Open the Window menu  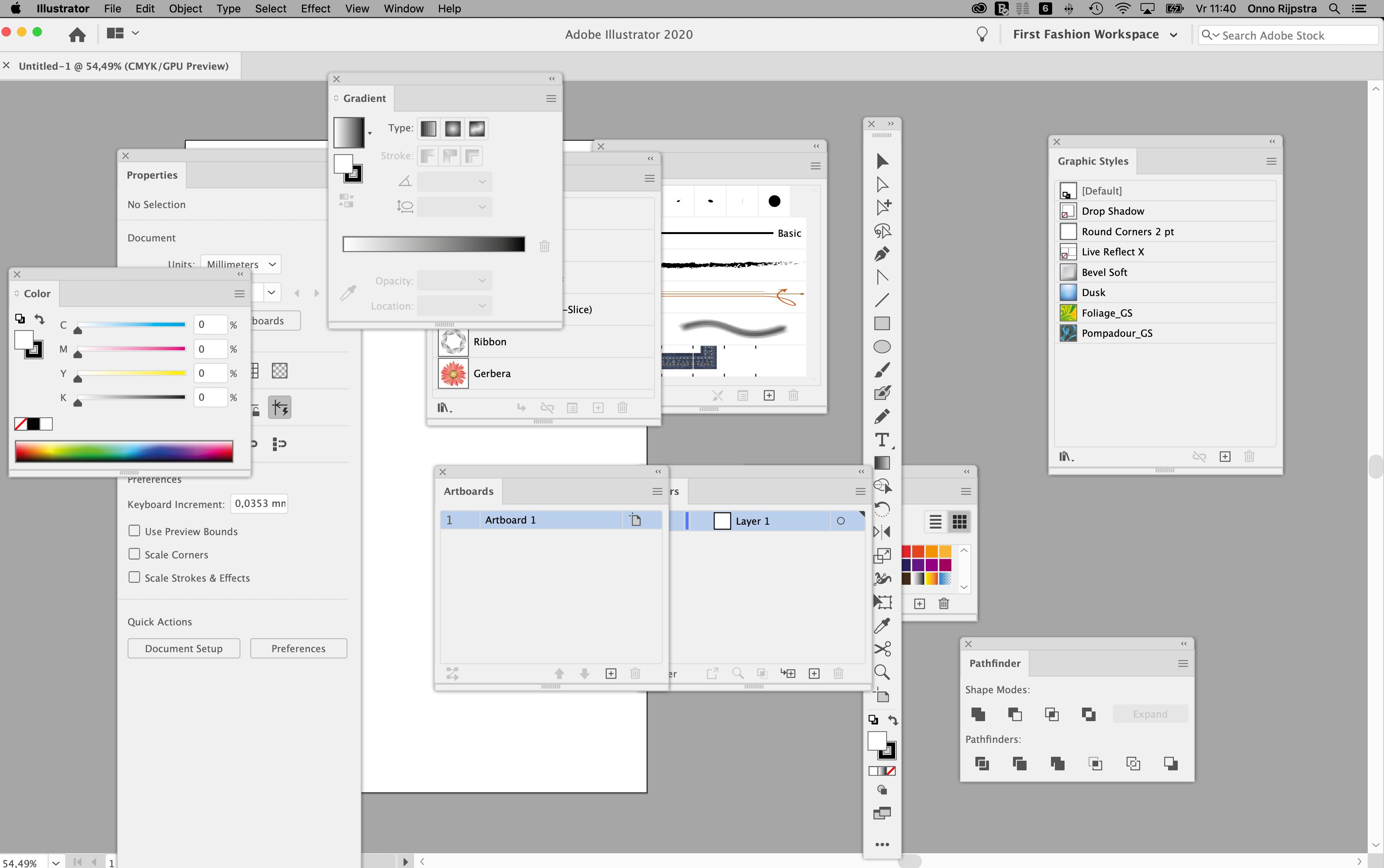coord(403,9)
